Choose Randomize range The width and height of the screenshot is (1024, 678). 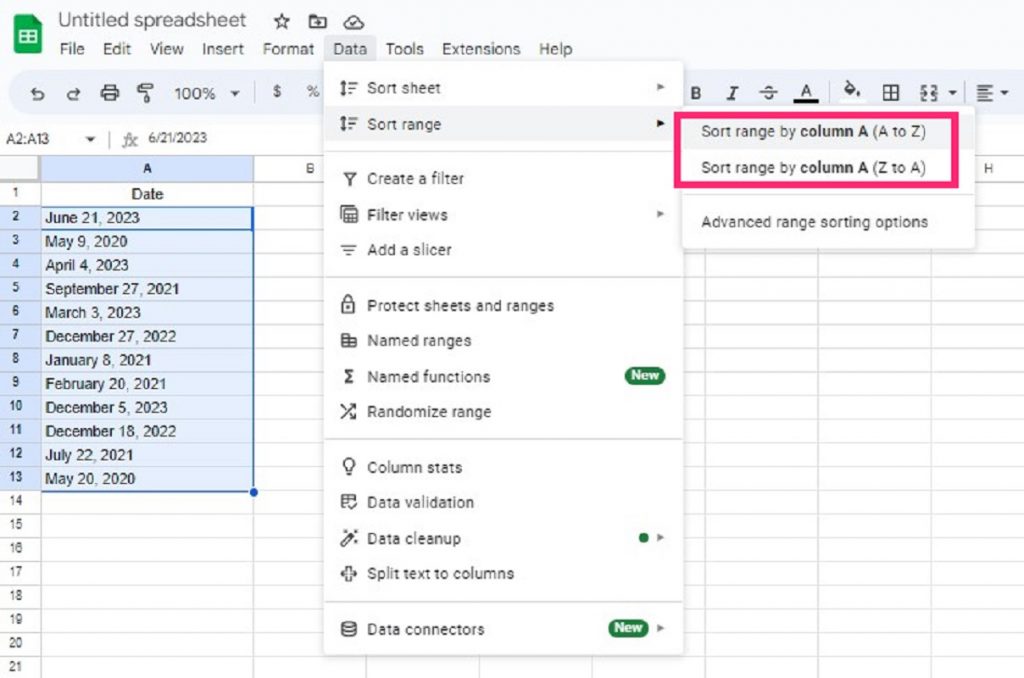pos(503,412)
